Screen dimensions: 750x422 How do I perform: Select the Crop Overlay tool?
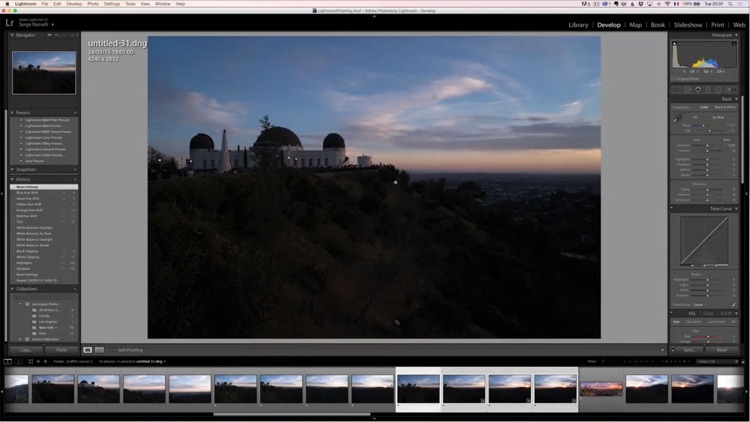coord(677,89)
